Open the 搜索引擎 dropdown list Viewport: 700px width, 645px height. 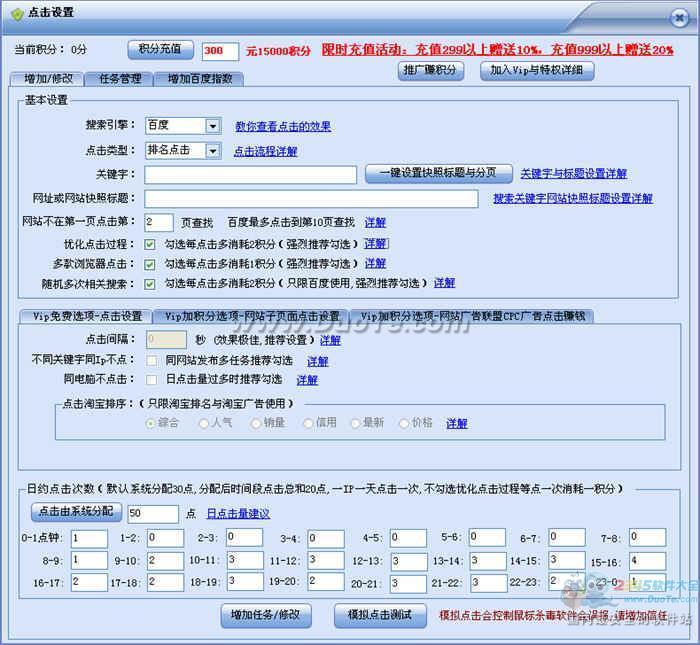[x=212, y=126]
